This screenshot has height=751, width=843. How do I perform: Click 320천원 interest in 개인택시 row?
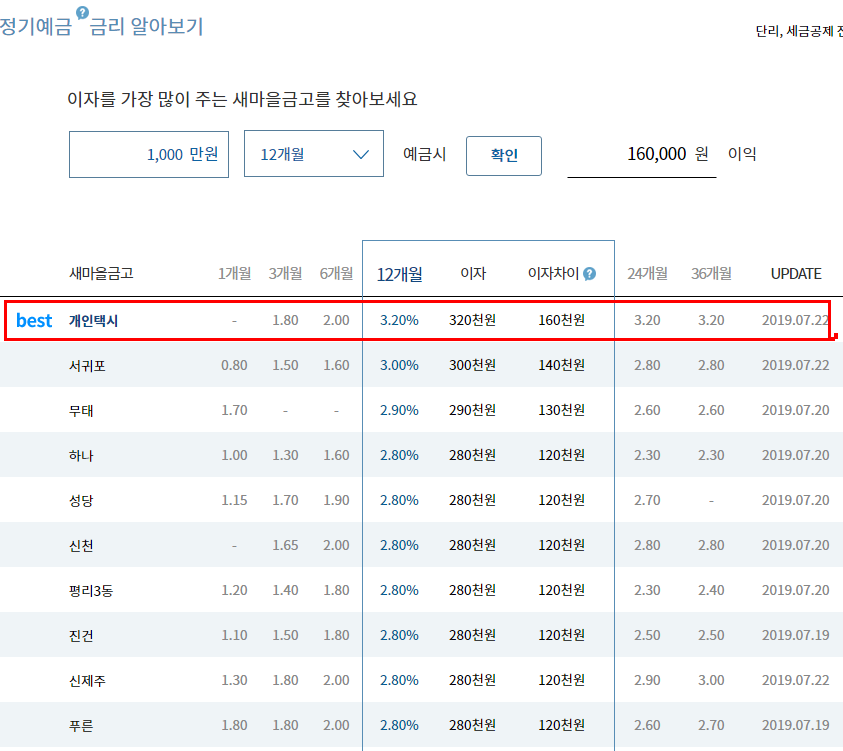[x=473, y=320]
